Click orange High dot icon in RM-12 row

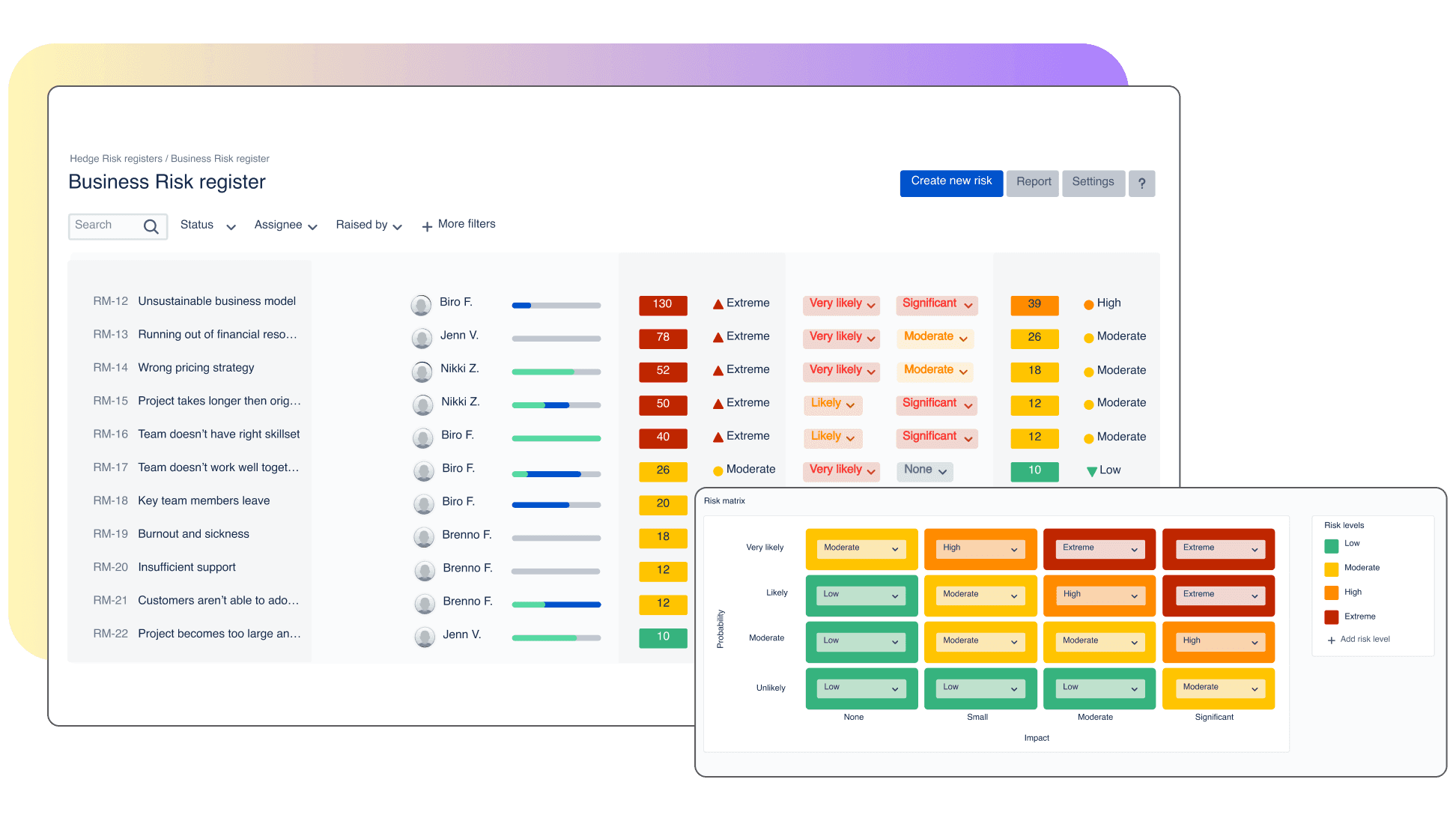click(1088, 305)
